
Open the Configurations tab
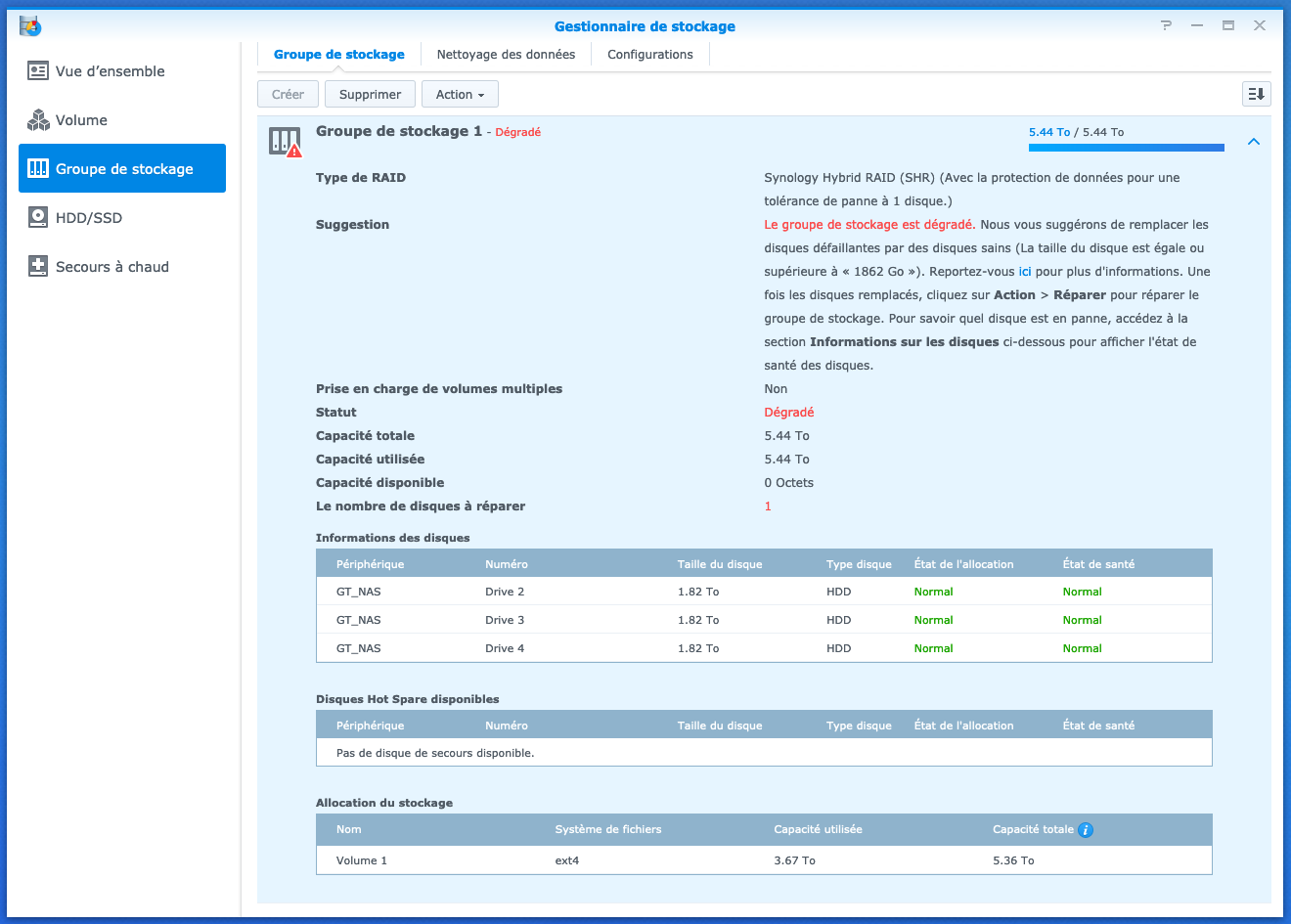(x=649, y=55)
